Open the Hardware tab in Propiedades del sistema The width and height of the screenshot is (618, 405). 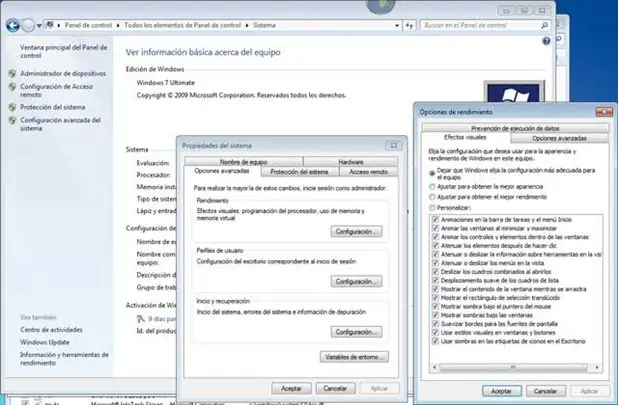click(x=350, y=162)
